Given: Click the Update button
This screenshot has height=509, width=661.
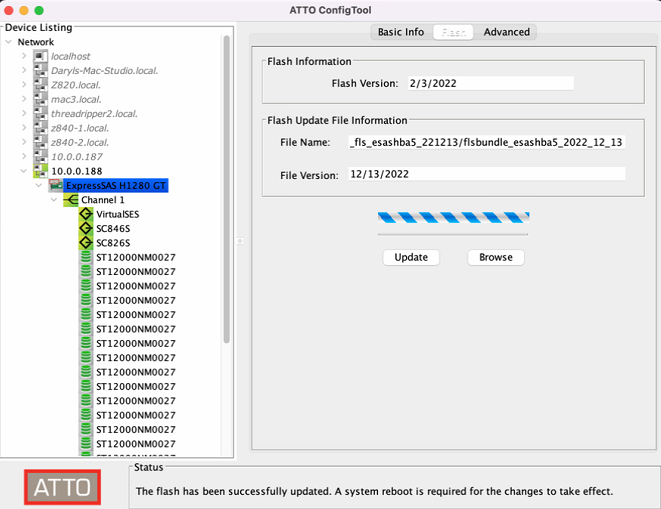Looking at the screenshot, I should pyautogui.click(x=411, y=257).
